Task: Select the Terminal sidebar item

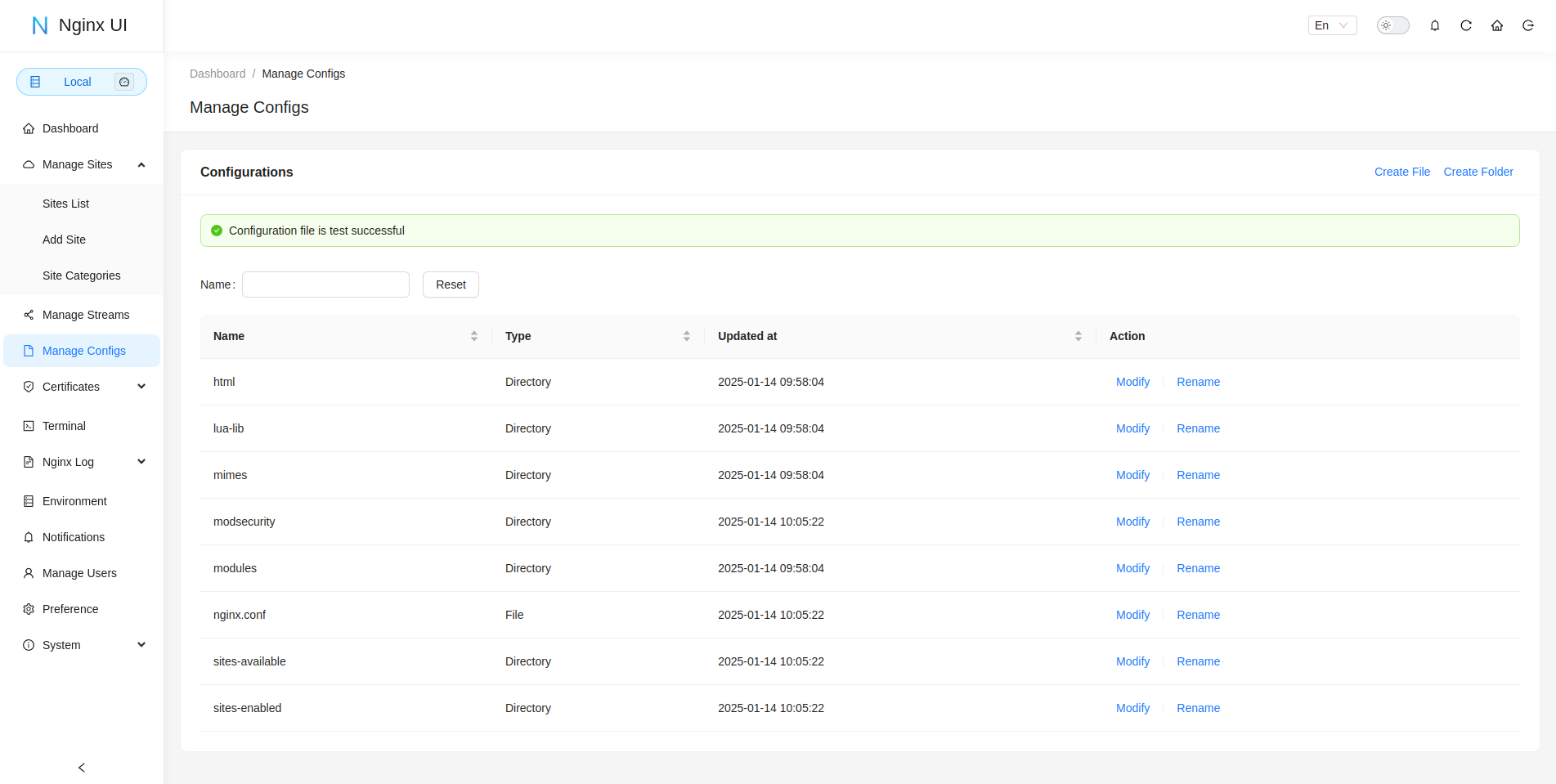Action: (x=64, y=425)
